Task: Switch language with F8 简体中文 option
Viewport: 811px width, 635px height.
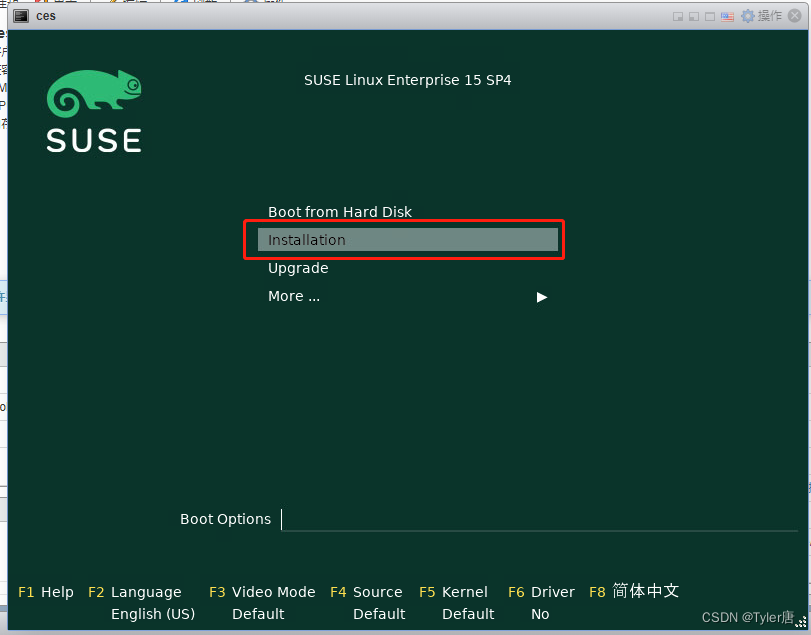Action: pos(634,592)
